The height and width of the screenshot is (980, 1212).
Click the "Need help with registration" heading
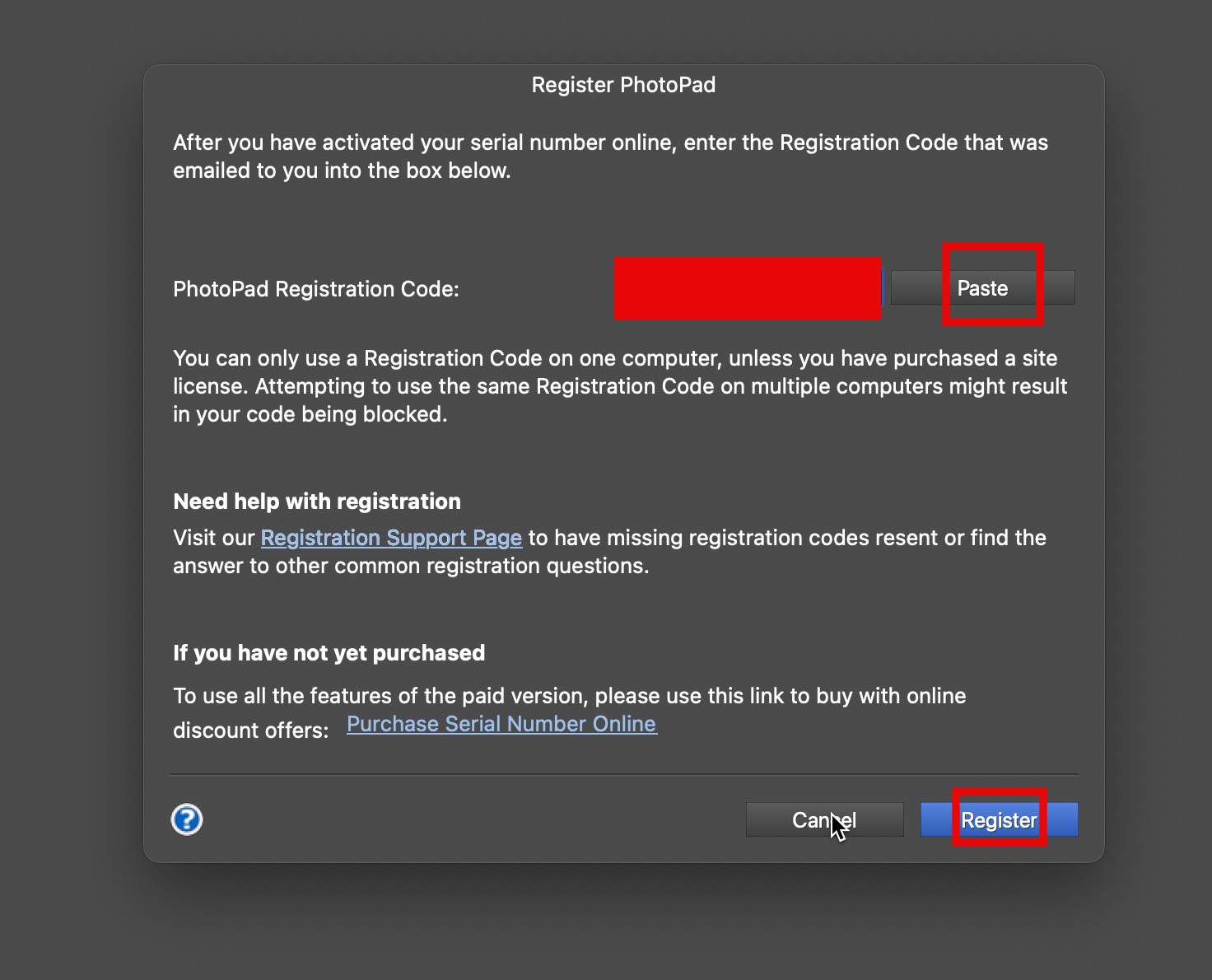coord(317,502)
